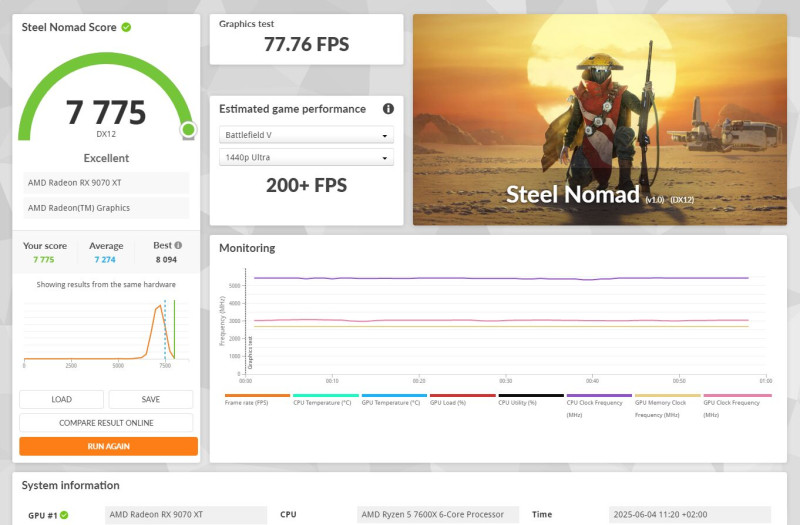The image size is (800, 525).
Task: Toggle the CPU Utility (%) legend swatch
Action: click(x=531, y=395)
